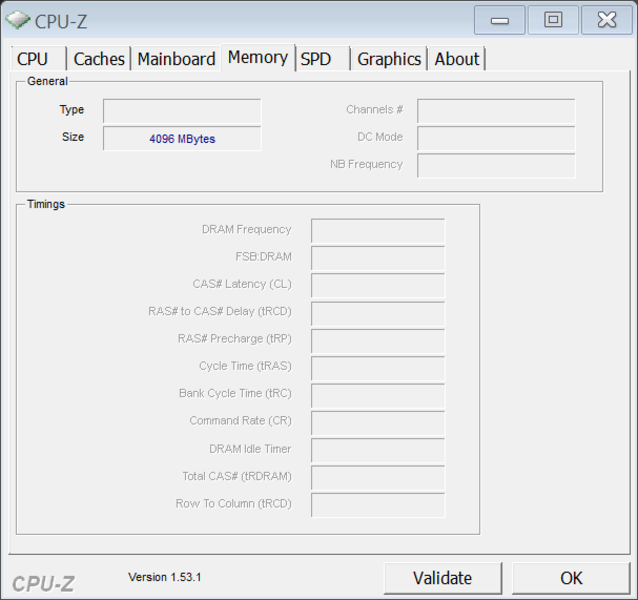Select the Size field showing 4096 MBytes
This screenshot has width=638, height=600.
[x=182, y=138]
